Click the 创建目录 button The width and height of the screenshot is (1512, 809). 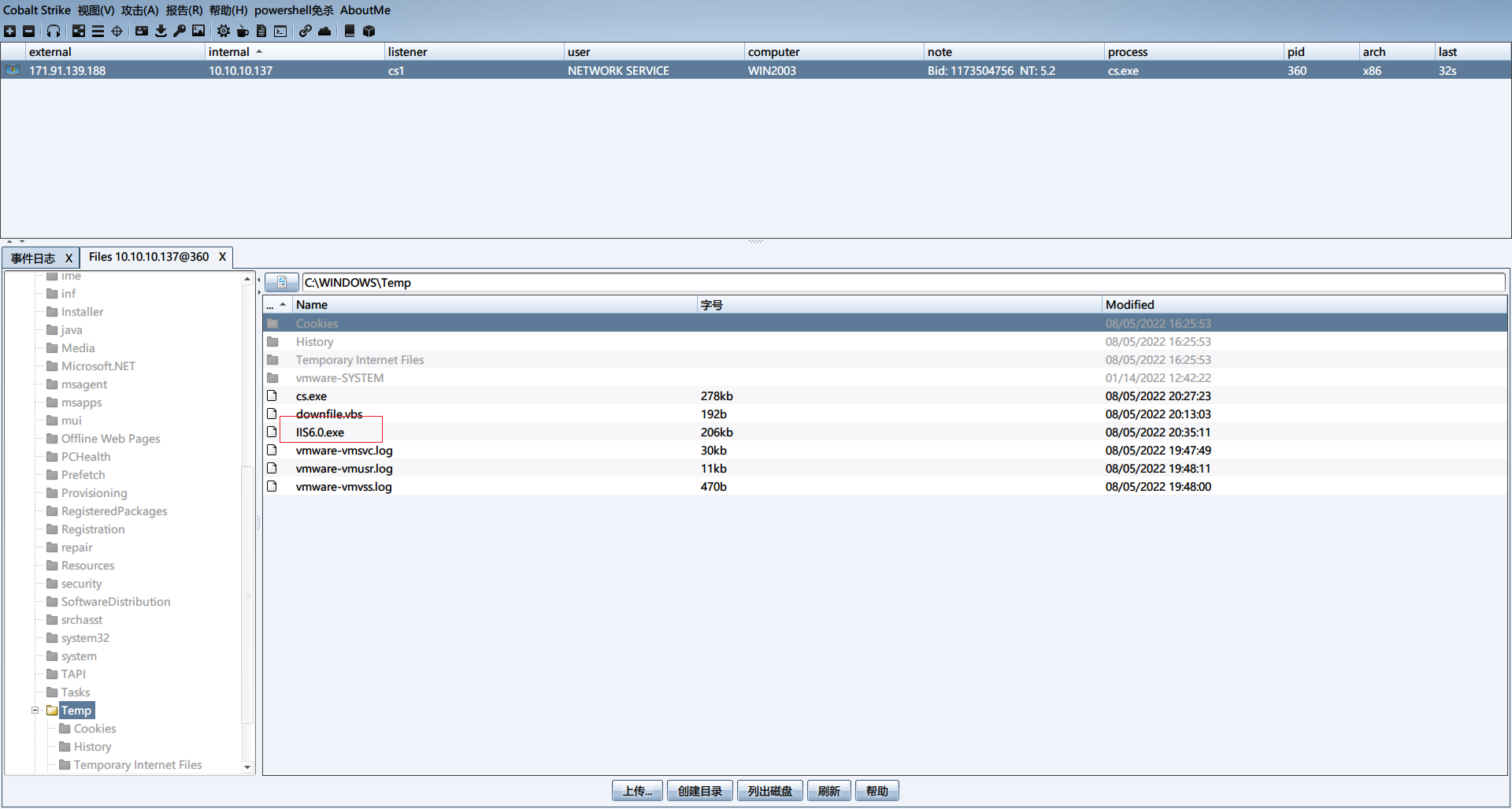pos(700,791)
